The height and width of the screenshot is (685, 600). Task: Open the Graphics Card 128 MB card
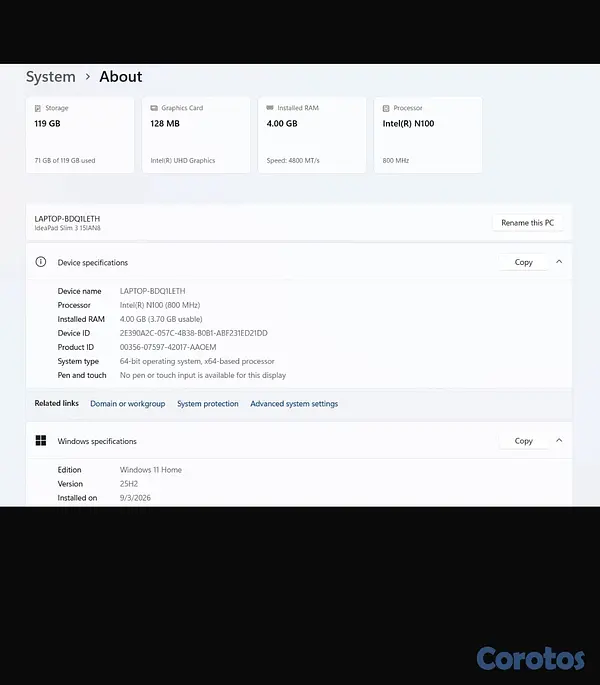[x=196, y=135]
